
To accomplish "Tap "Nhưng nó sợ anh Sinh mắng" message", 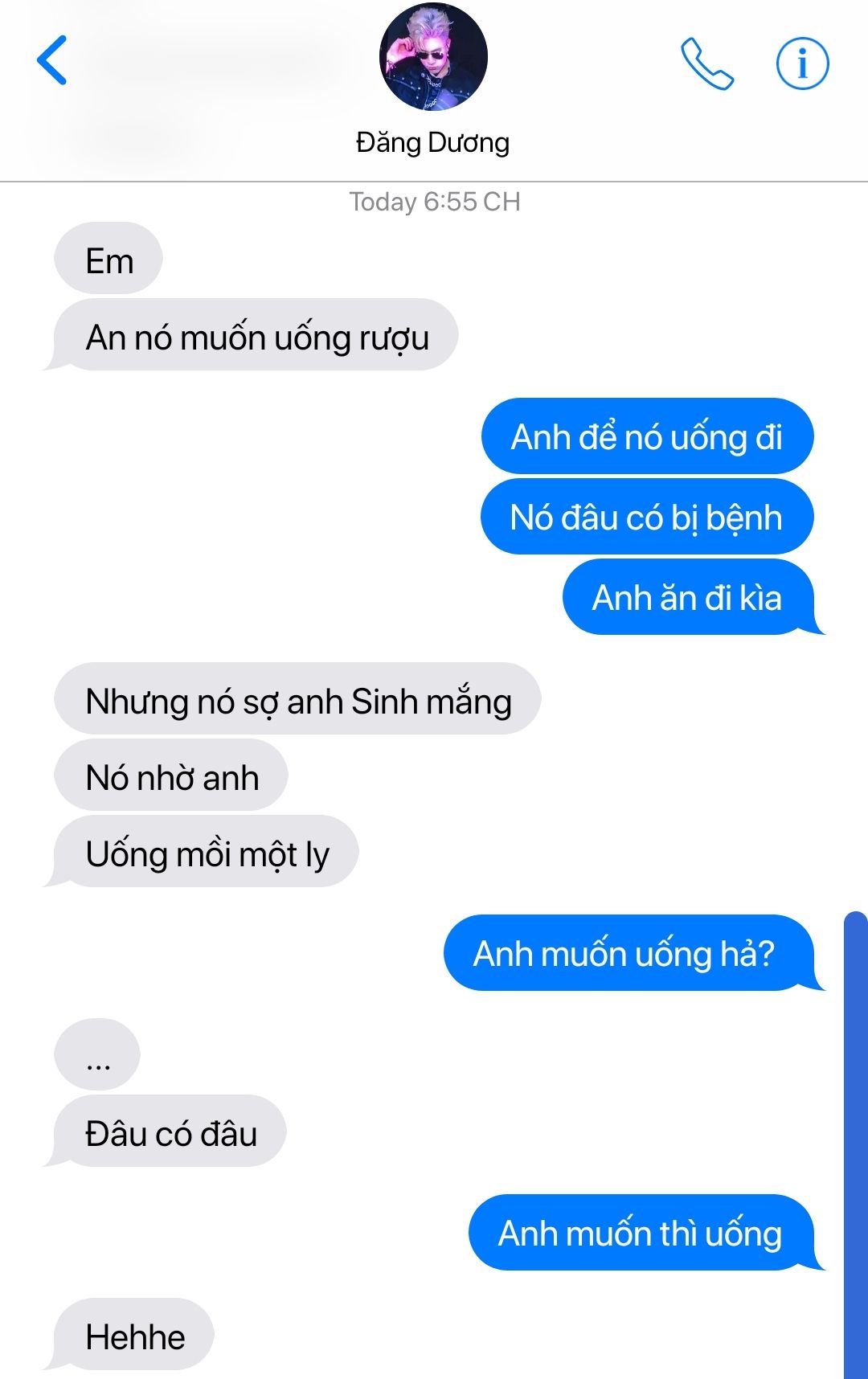I will [297, 698].
